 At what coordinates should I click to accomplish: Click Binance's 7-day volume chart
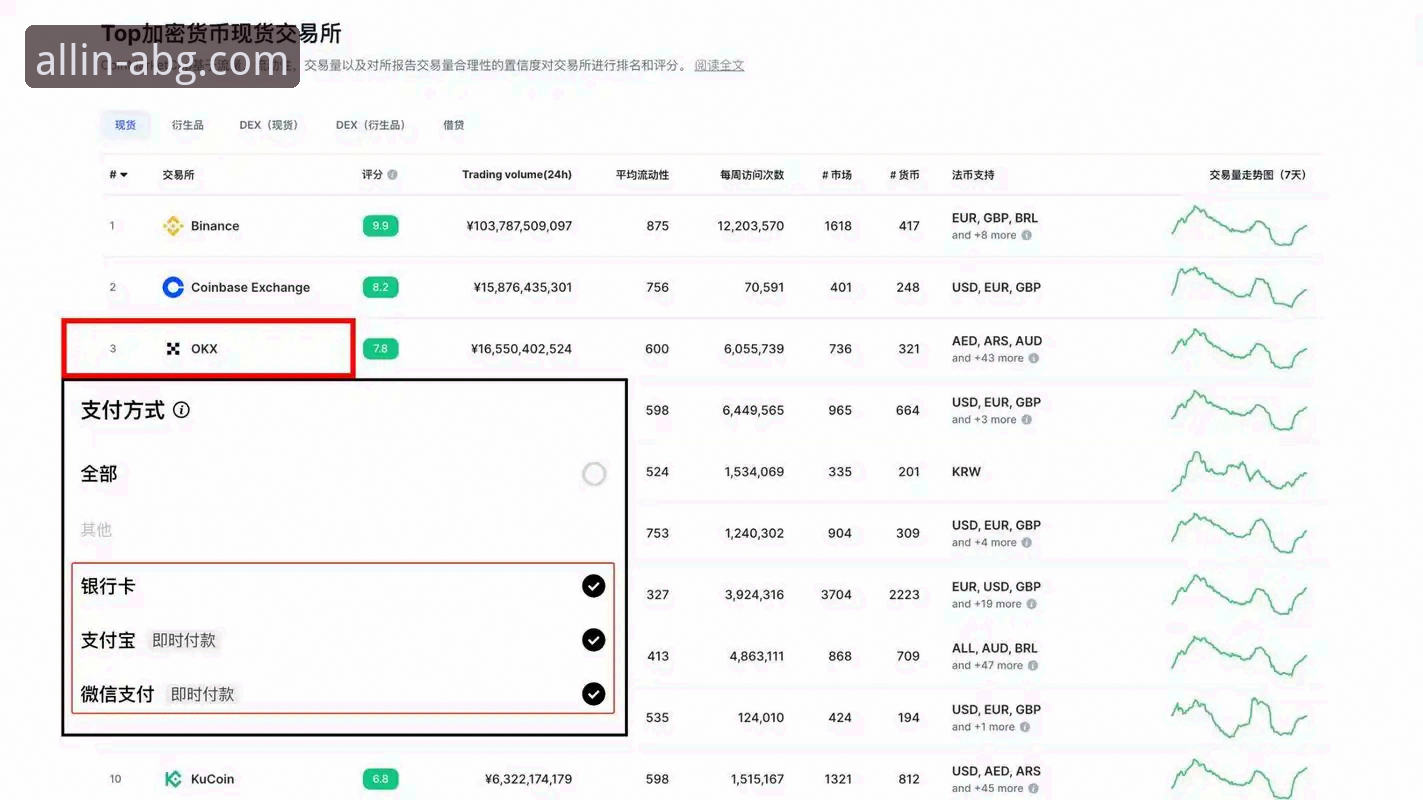click(x=1239, y=226)
